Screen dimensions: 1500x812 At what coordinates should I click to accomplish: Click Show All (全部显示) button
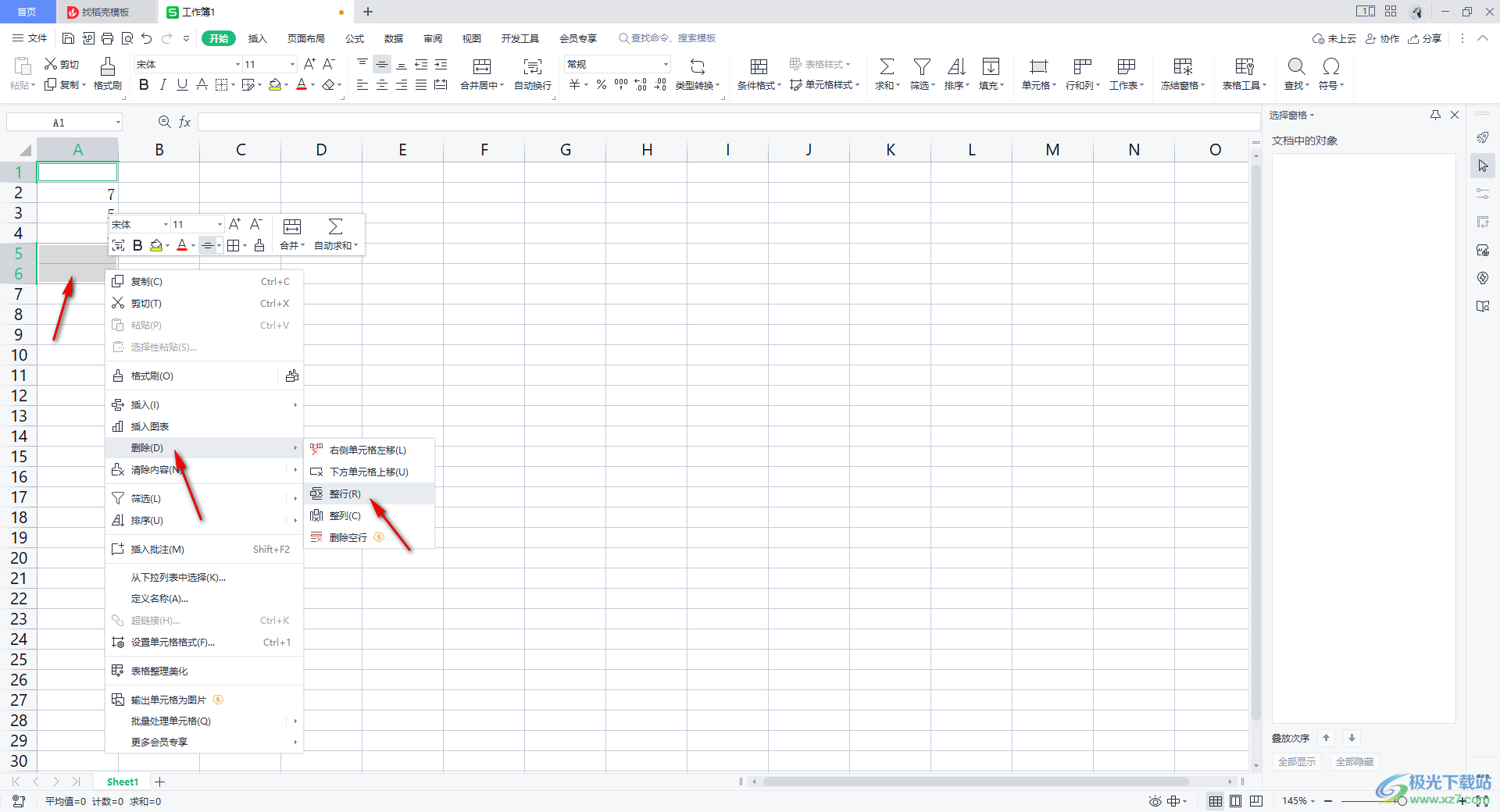click(1296, 761)
